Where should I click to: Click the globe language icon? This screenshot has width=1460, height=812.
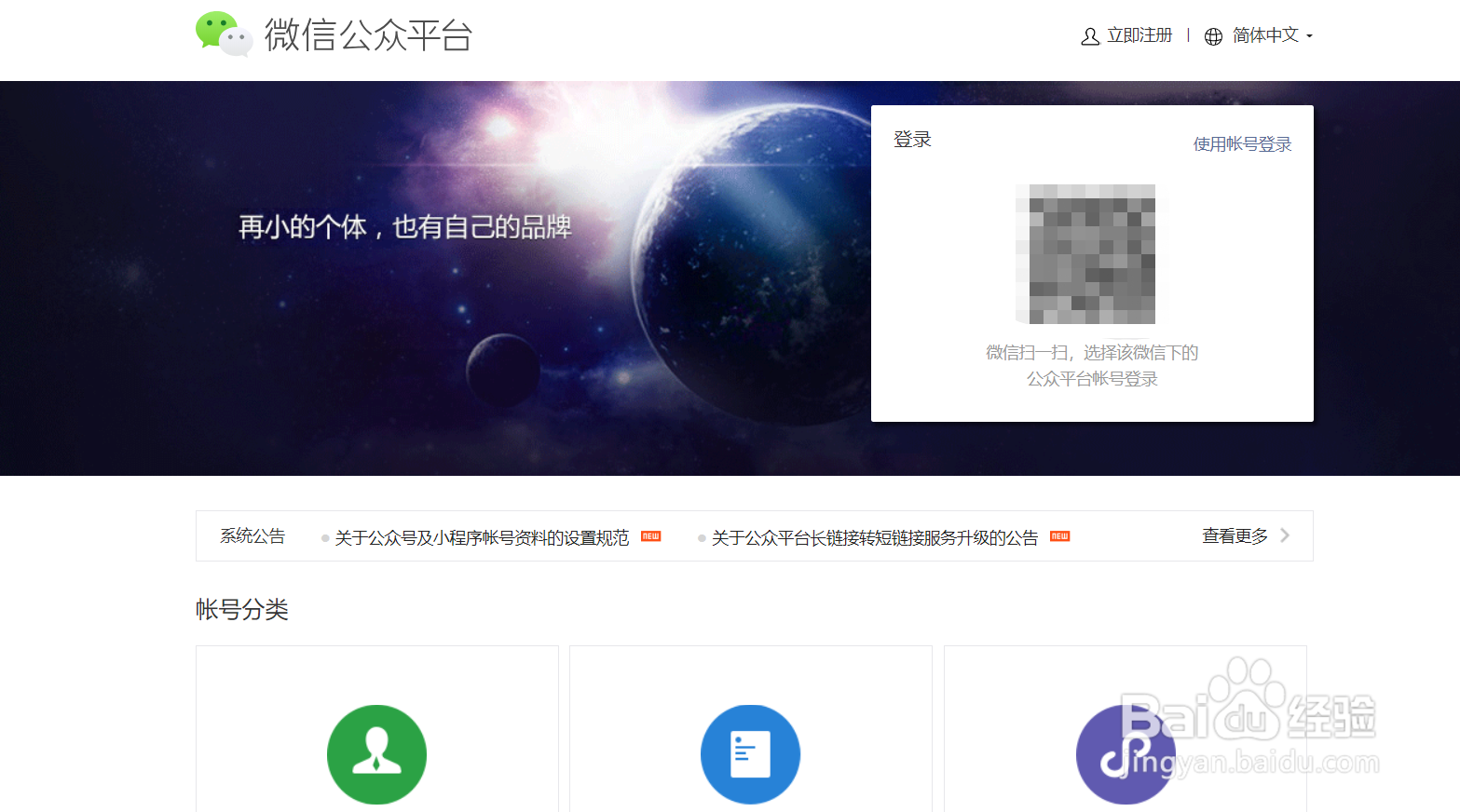1213,36
